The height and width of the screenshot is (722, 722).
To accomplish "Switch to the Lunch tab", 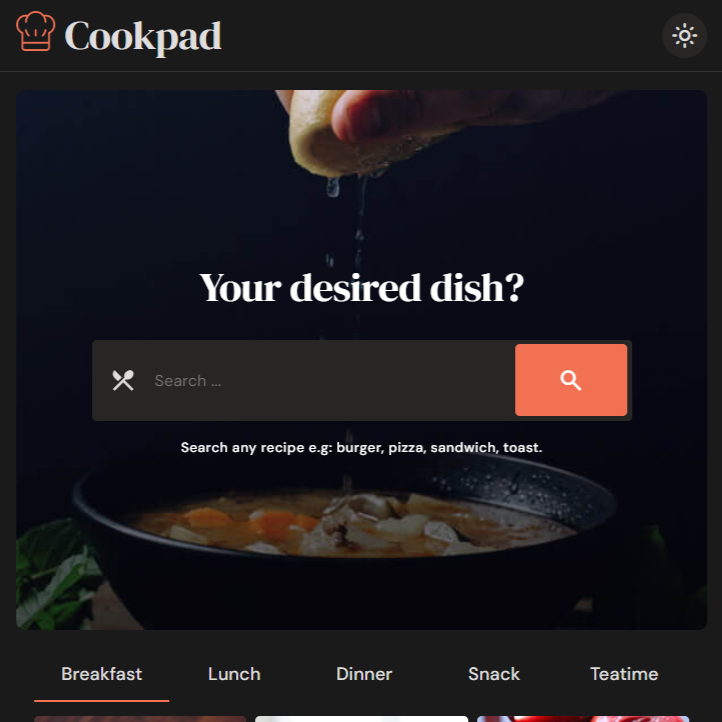I will [234, 674].
